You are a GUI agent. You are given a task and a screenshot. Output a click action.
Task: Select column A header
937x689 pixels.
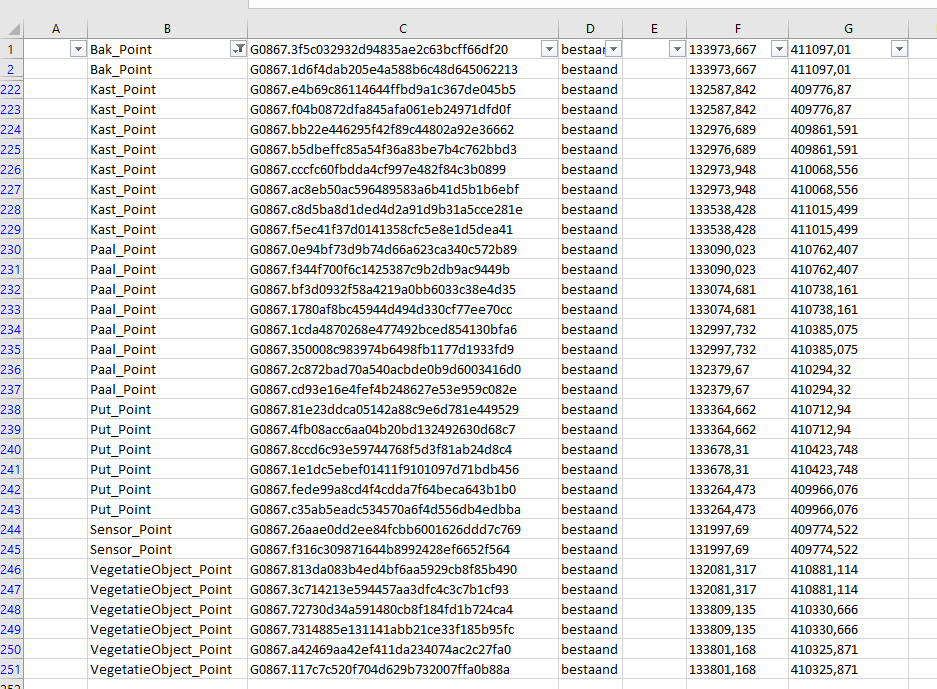pos(56,29)
